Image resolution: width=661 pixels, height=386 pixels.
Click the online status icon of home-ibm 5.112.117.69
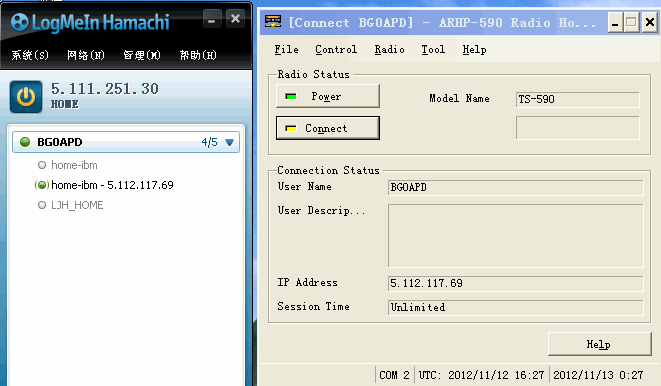(42, 185)
